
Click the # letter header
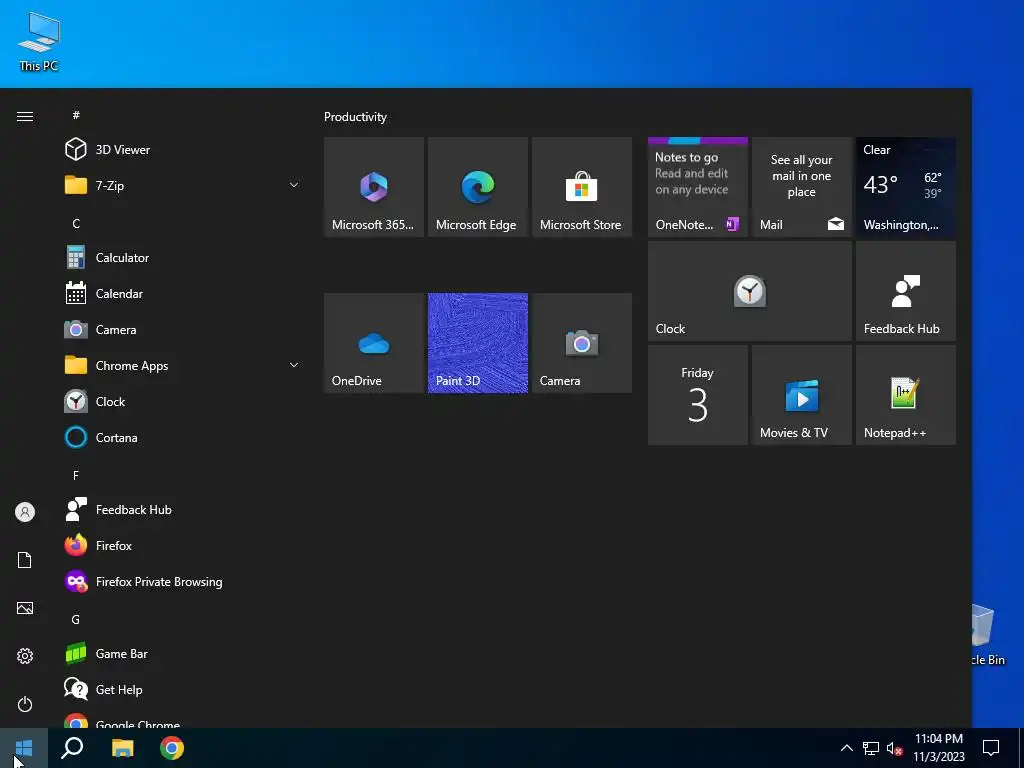(76, 115)
